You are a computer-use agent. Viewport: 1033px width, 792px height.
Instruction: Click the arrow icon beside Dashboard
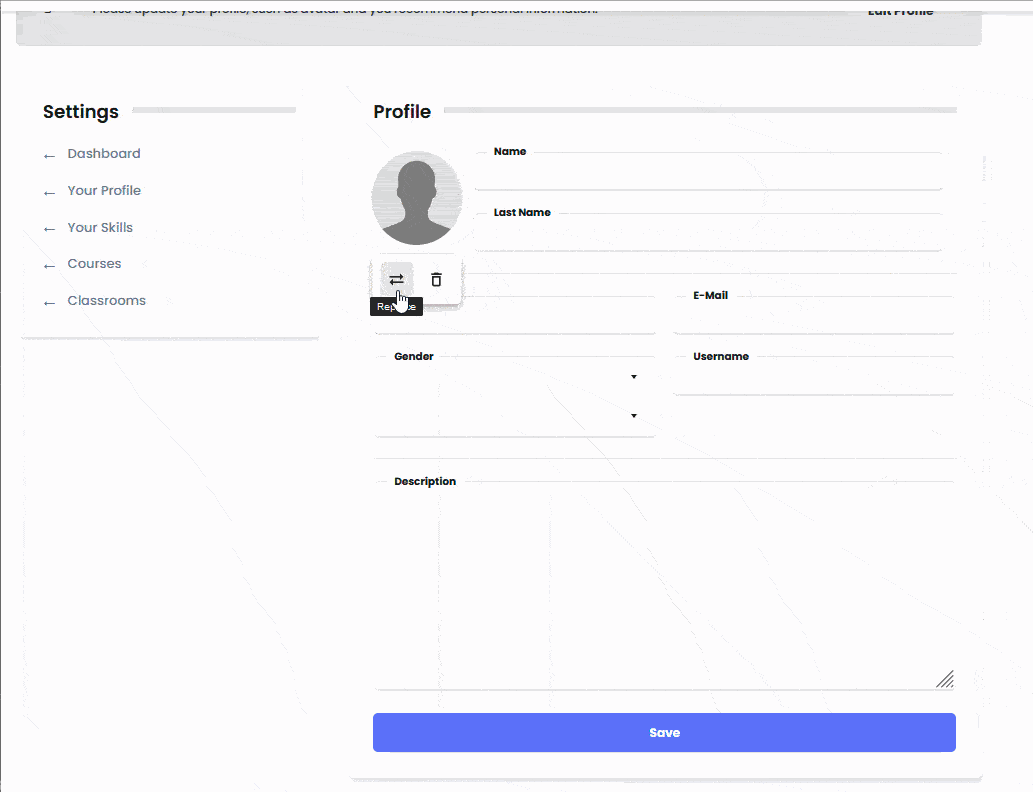point(49,154)
